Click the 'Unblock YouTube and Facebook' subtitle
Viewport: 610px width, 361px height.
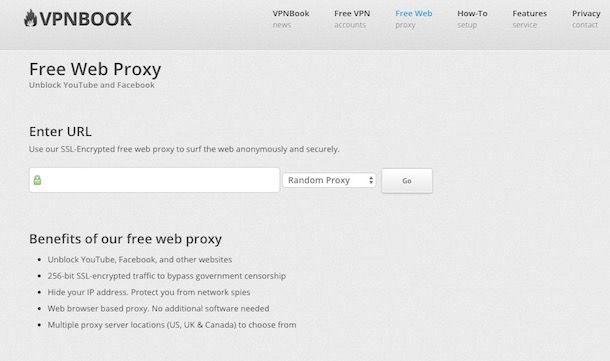pos(92,85)
